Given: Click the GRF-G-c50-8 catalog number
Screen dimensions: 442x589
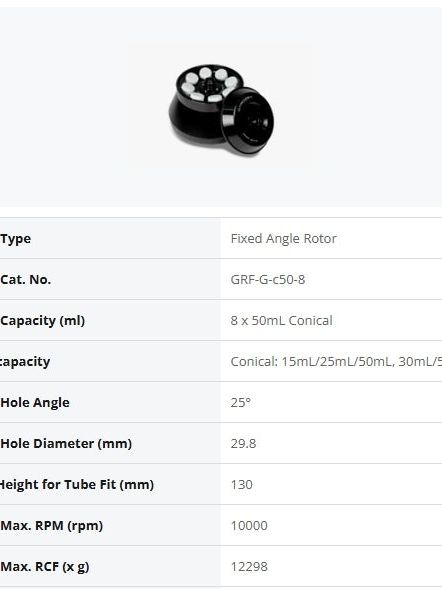Looking at the screenshot, I should [268, 279].
